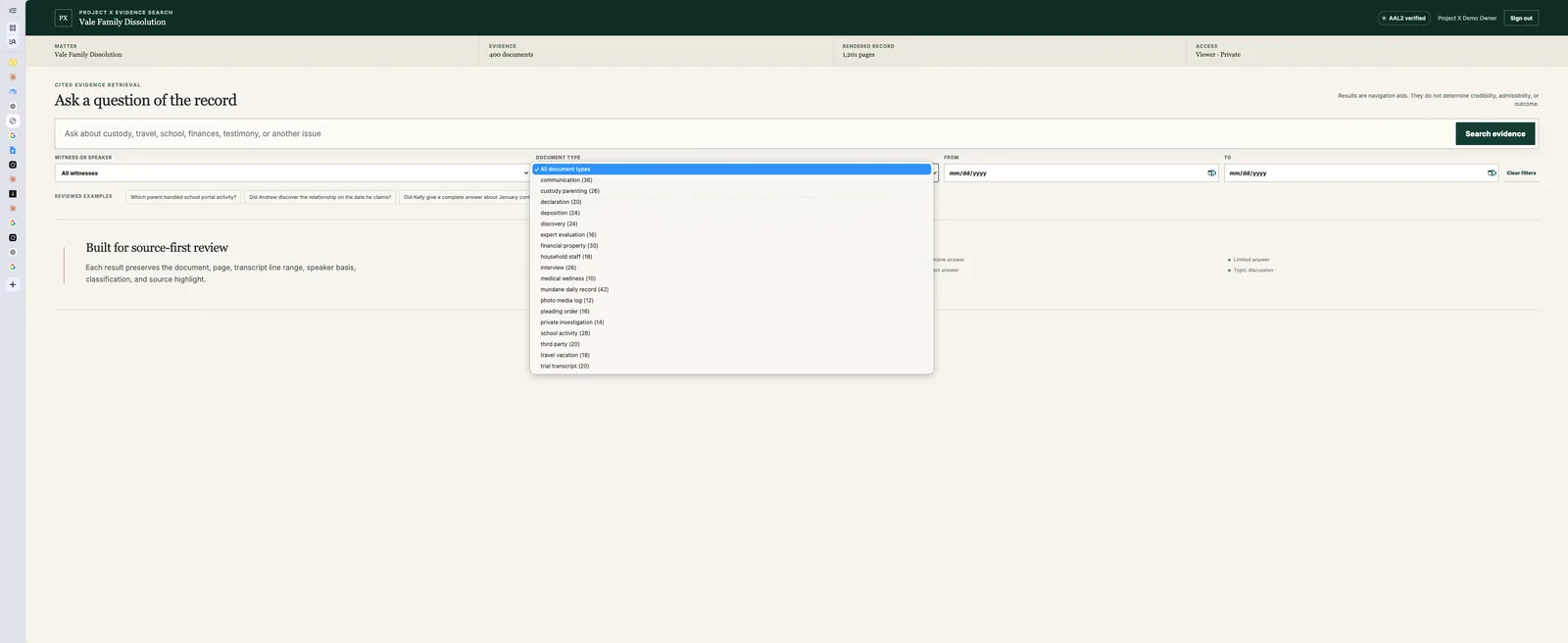Select travel vacation (18) option
1568x643 pixels.
click(731, 355)
